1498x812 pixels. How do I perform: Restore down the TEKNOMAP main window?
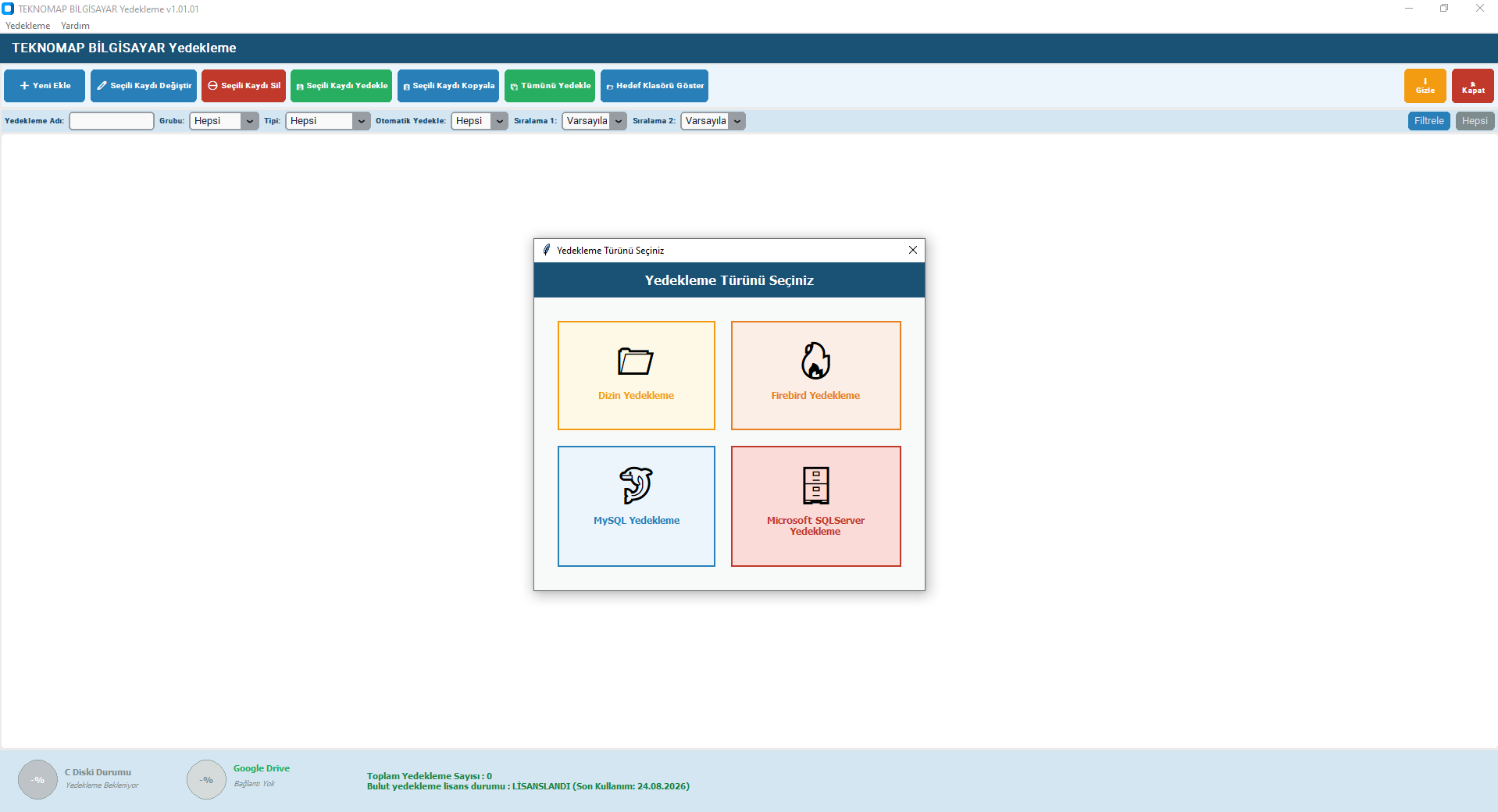click(1444, 9)
